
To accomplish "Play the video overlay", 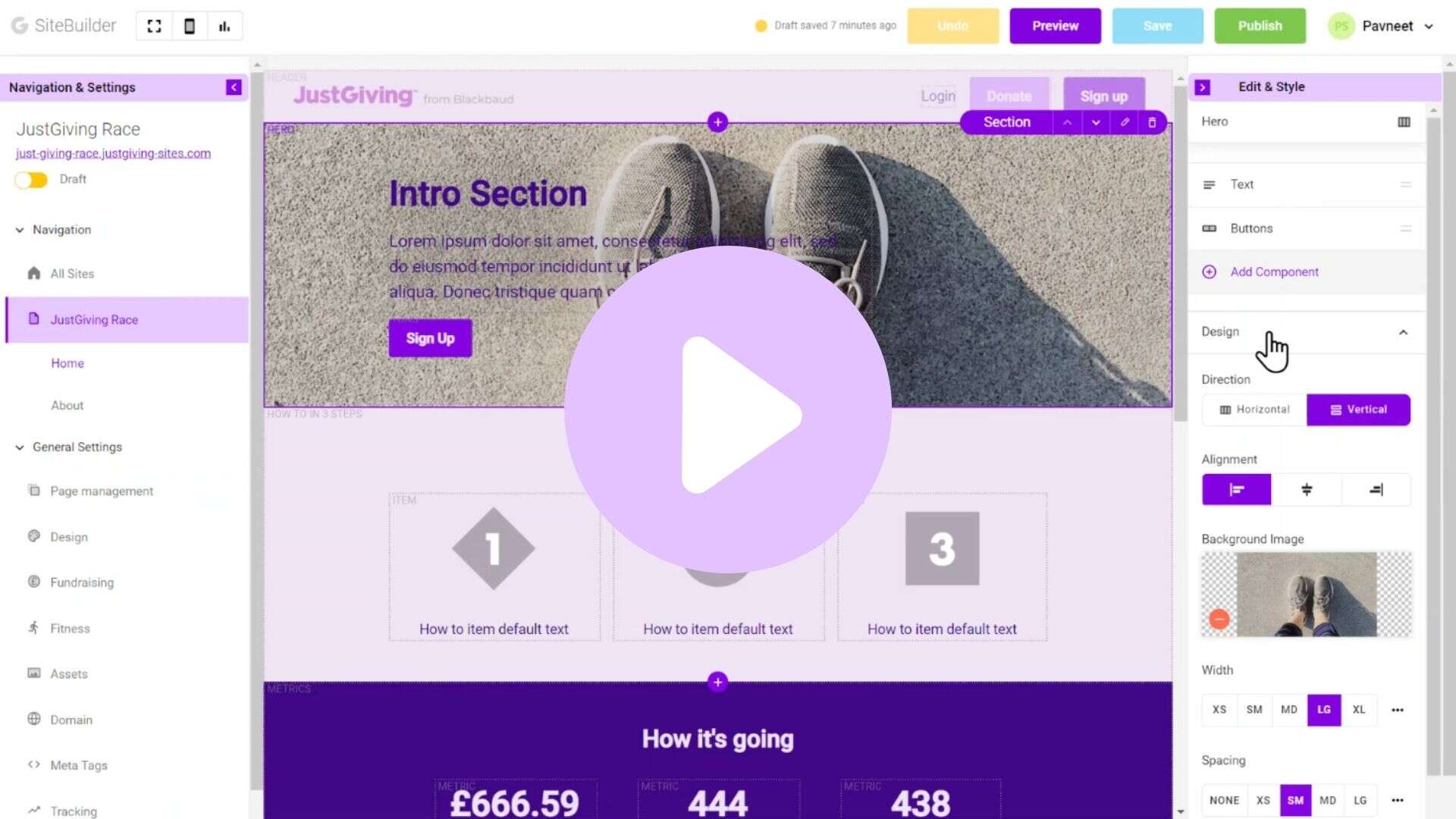I will point(728,409).
